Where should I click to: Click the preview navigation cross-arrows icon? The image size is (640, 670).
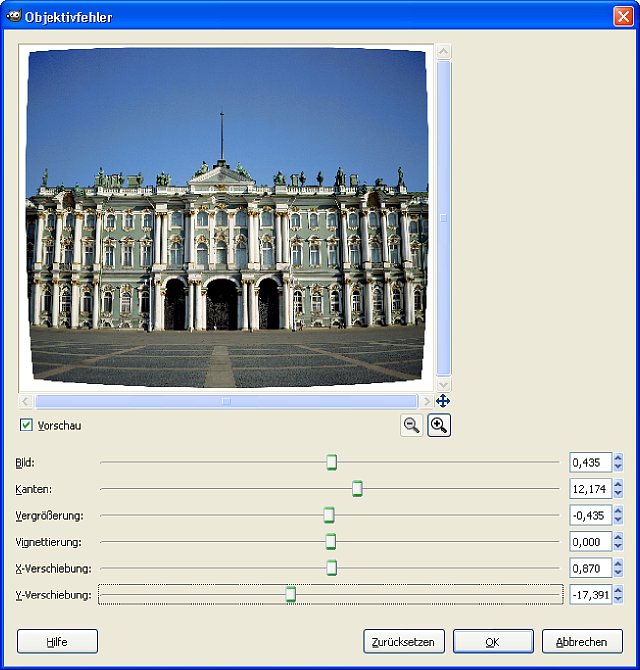pyautogui.click(x=443, y=401)
